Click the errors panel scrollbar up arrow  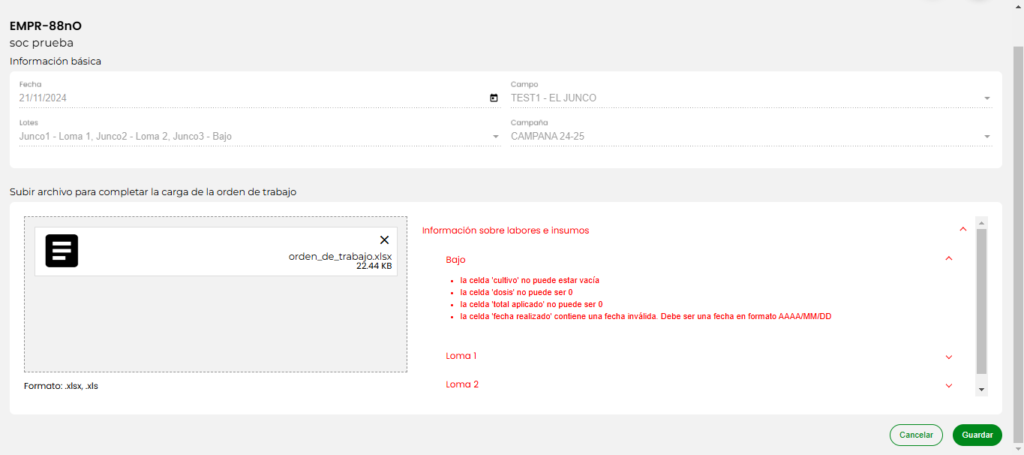tap(981, 223)
